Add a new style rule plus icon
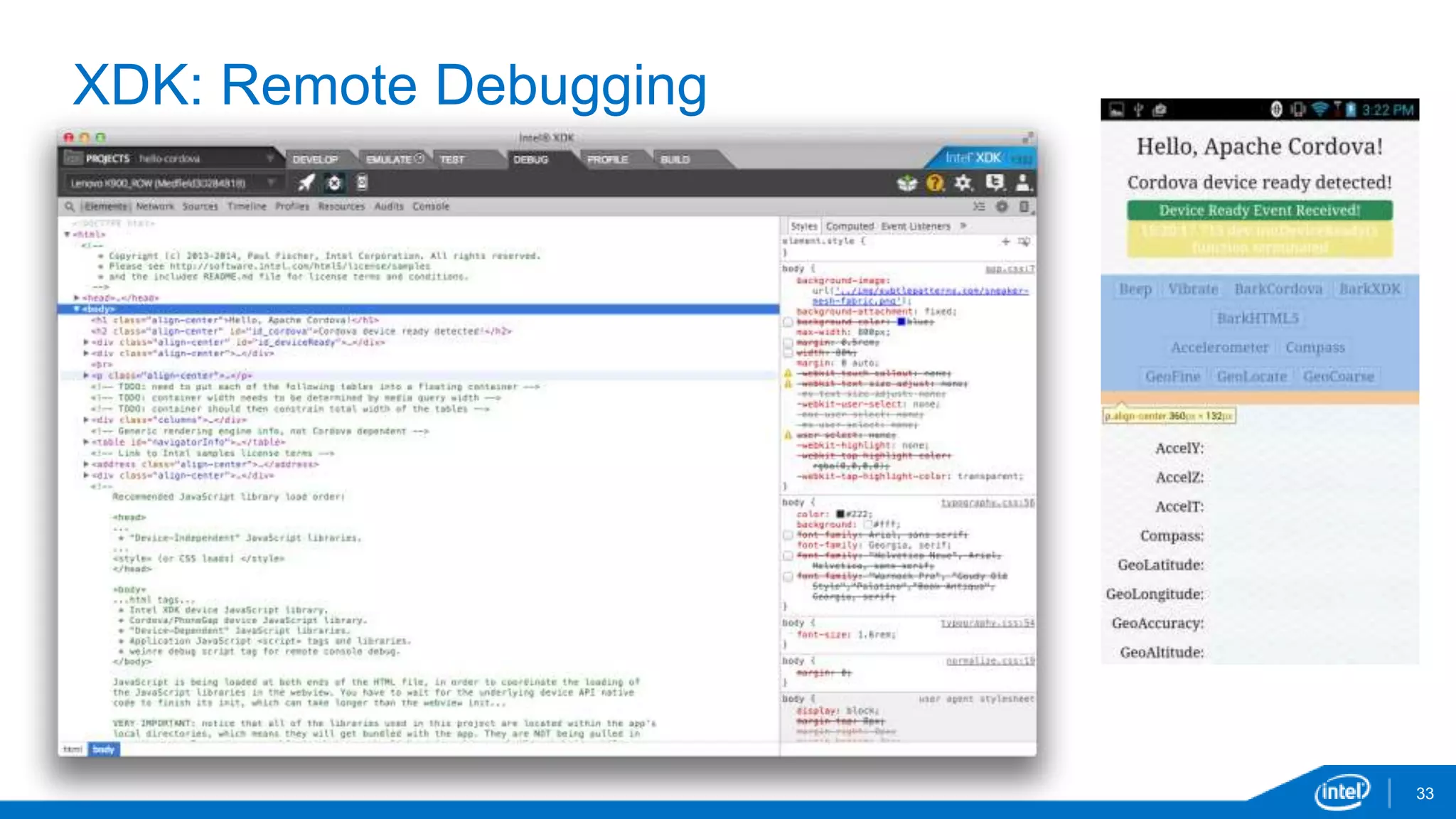 tap(1005, 242)
